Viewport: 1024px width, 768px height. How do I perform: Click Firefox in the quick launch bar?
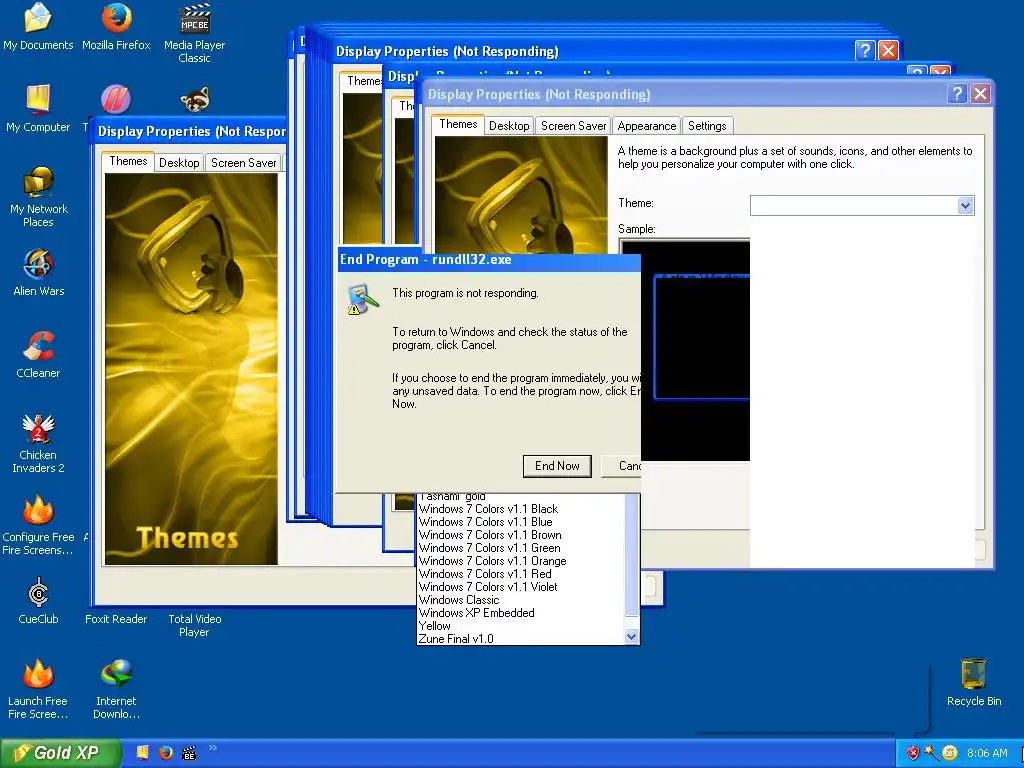pyautogui.click(x=166, y=753)
